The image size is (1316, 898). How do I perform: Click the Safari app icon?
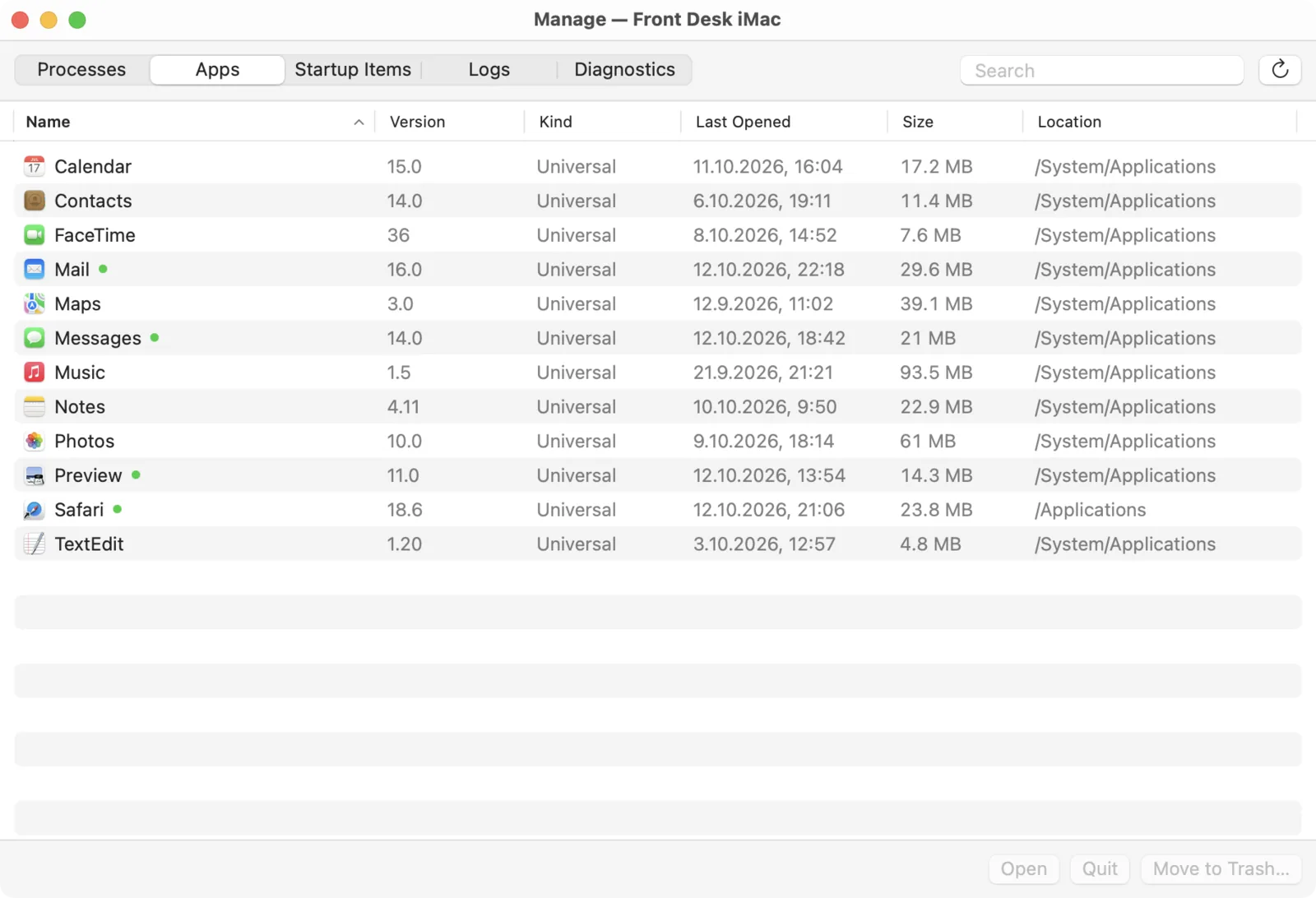point(34,510)
